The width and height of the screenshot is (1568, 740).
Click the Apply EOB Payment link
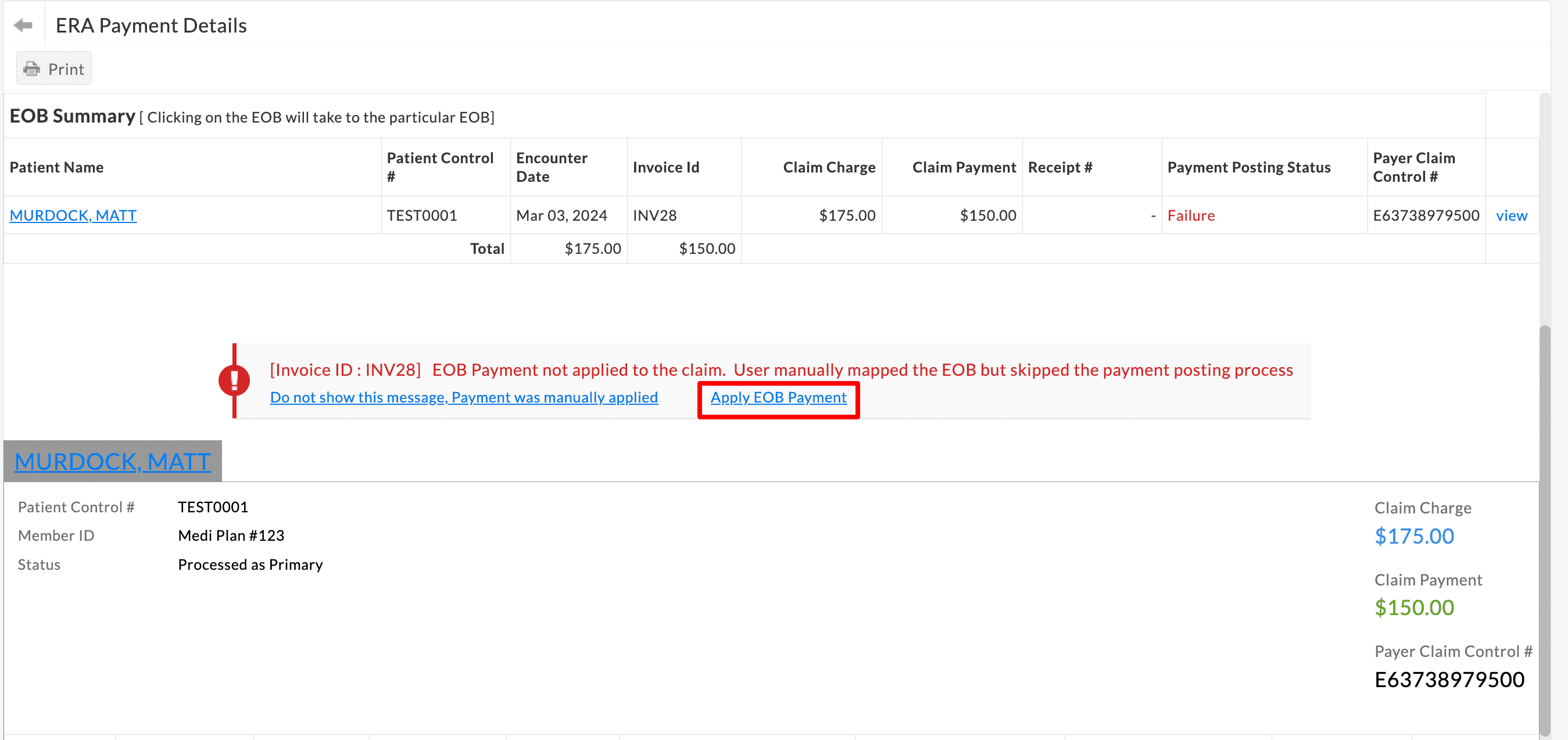tap(778, 397)
